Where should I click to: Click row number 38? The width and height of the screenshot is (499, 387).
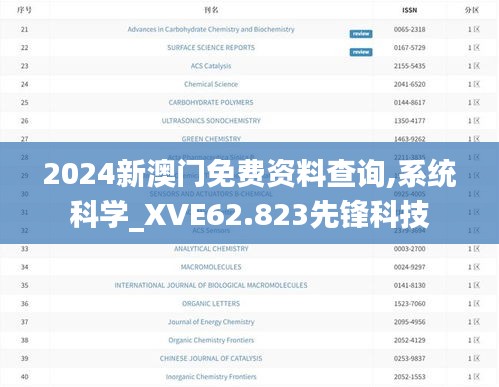[x=24, y=340]
